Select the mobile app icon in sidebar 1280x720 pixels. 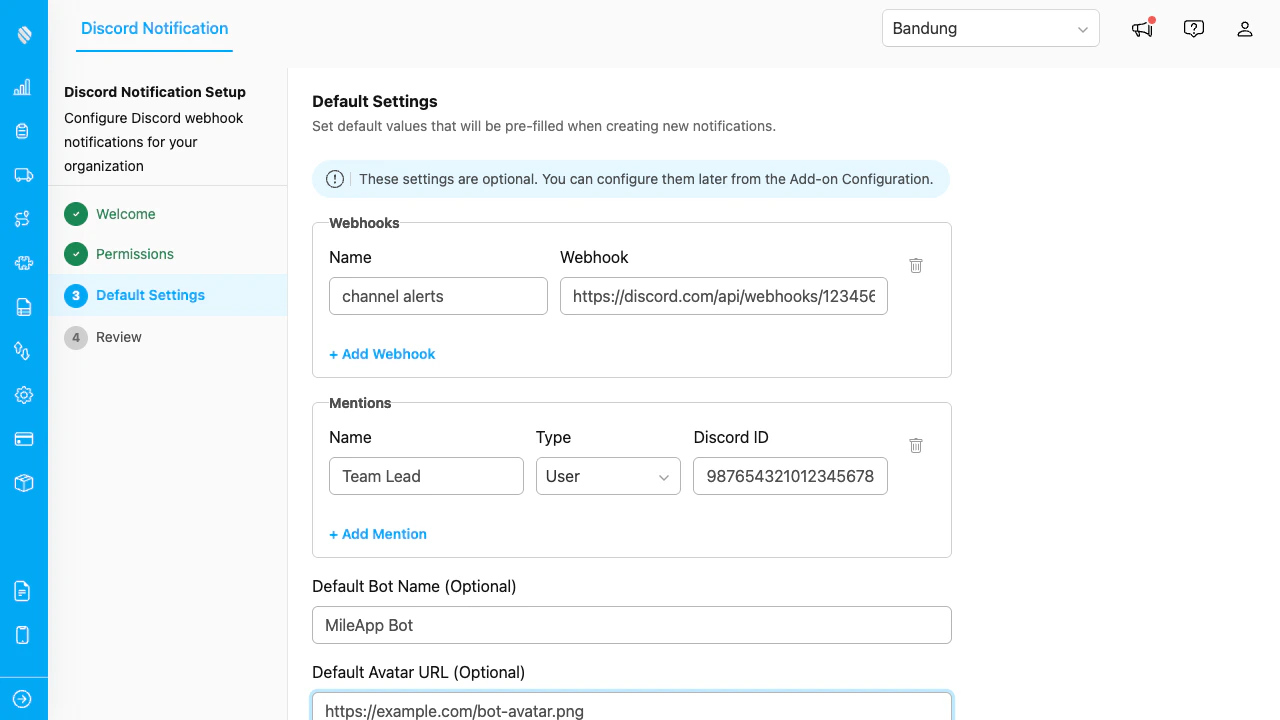[x=22, y=635]
